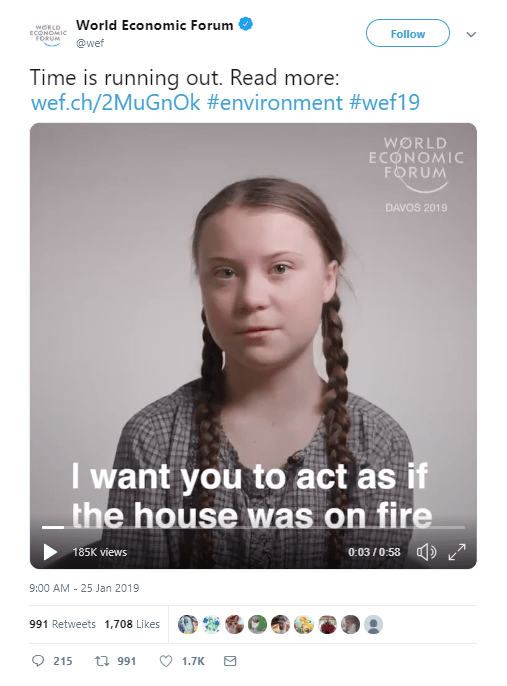Click the default gray silhouette avatar

[373, 624]
